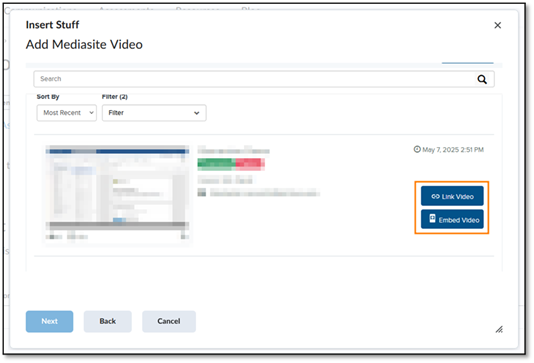Cancel the Add Mediasite Video dialog
The height and width of the screenshot is (363, 534).
[x=169, y=321]
